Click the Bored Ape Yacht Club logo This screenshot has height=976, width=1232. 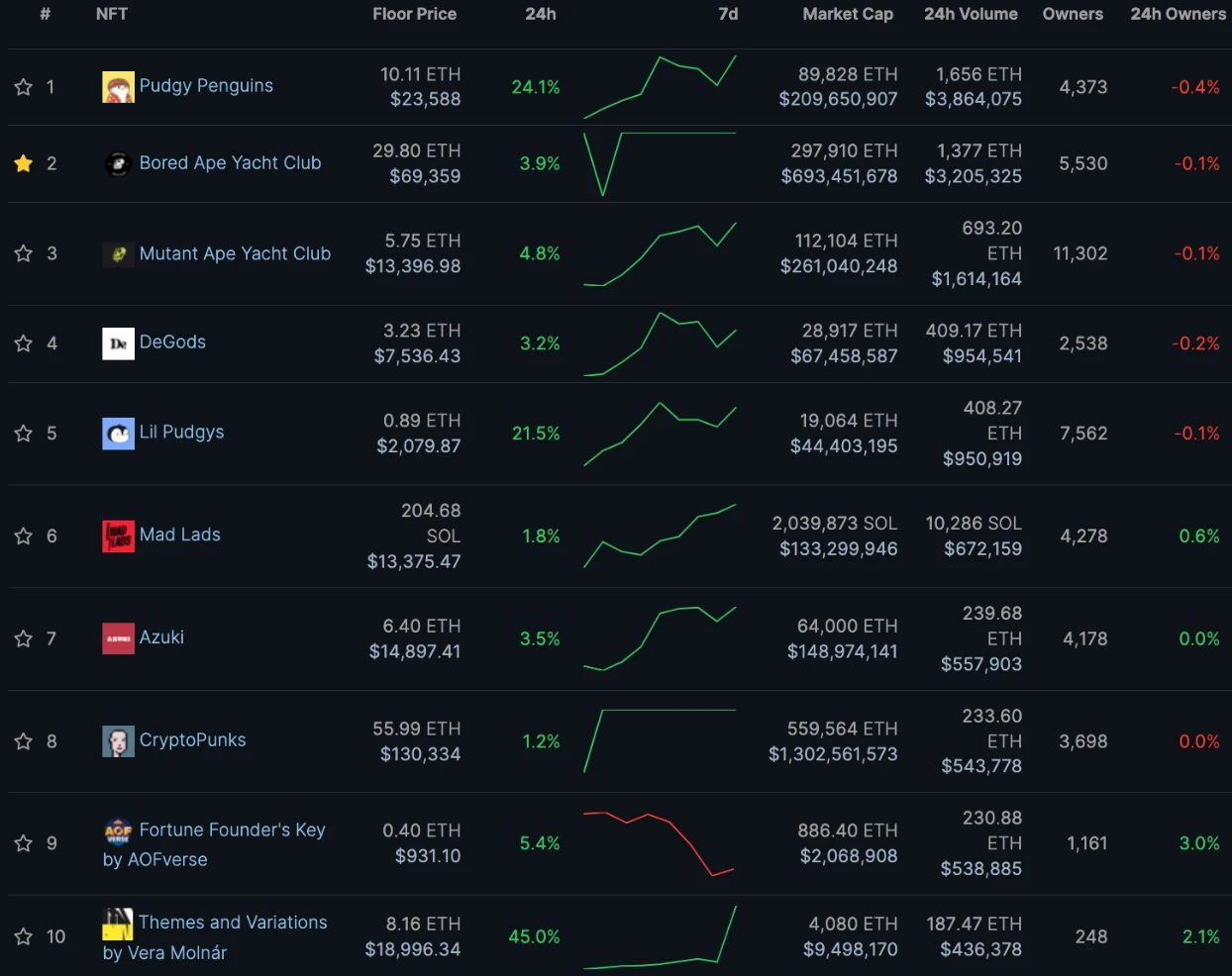click(x=118, y=163)
